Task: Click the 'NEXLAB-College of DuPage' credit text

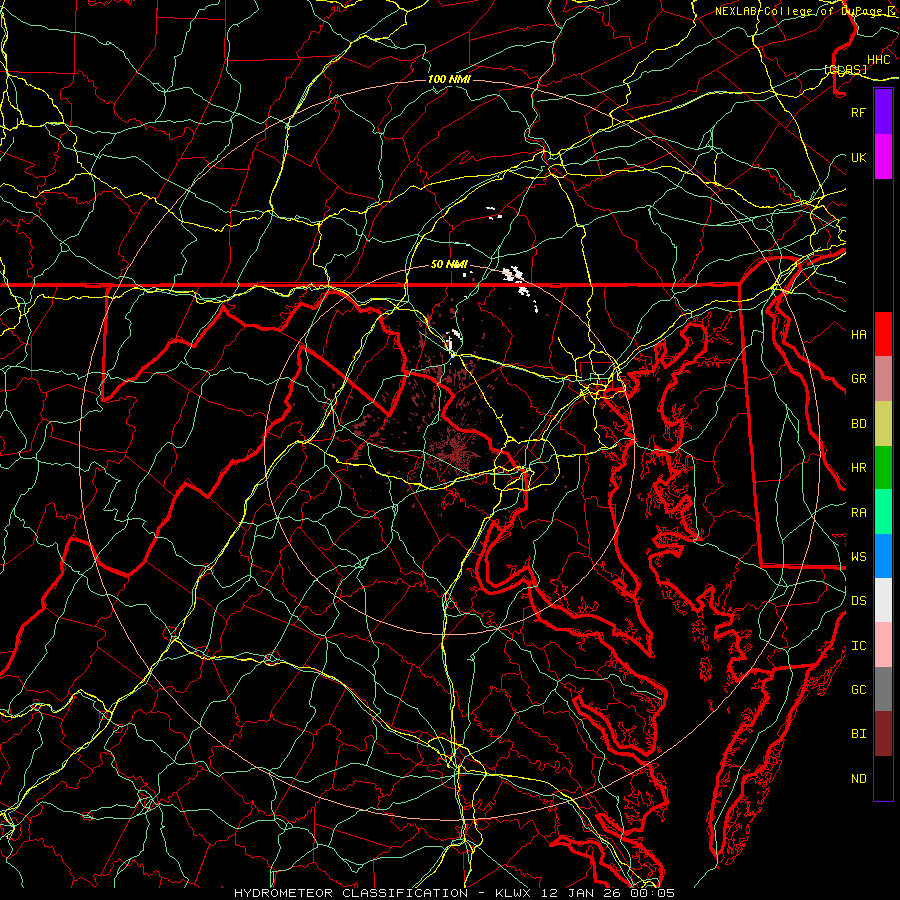Action: 798,11
